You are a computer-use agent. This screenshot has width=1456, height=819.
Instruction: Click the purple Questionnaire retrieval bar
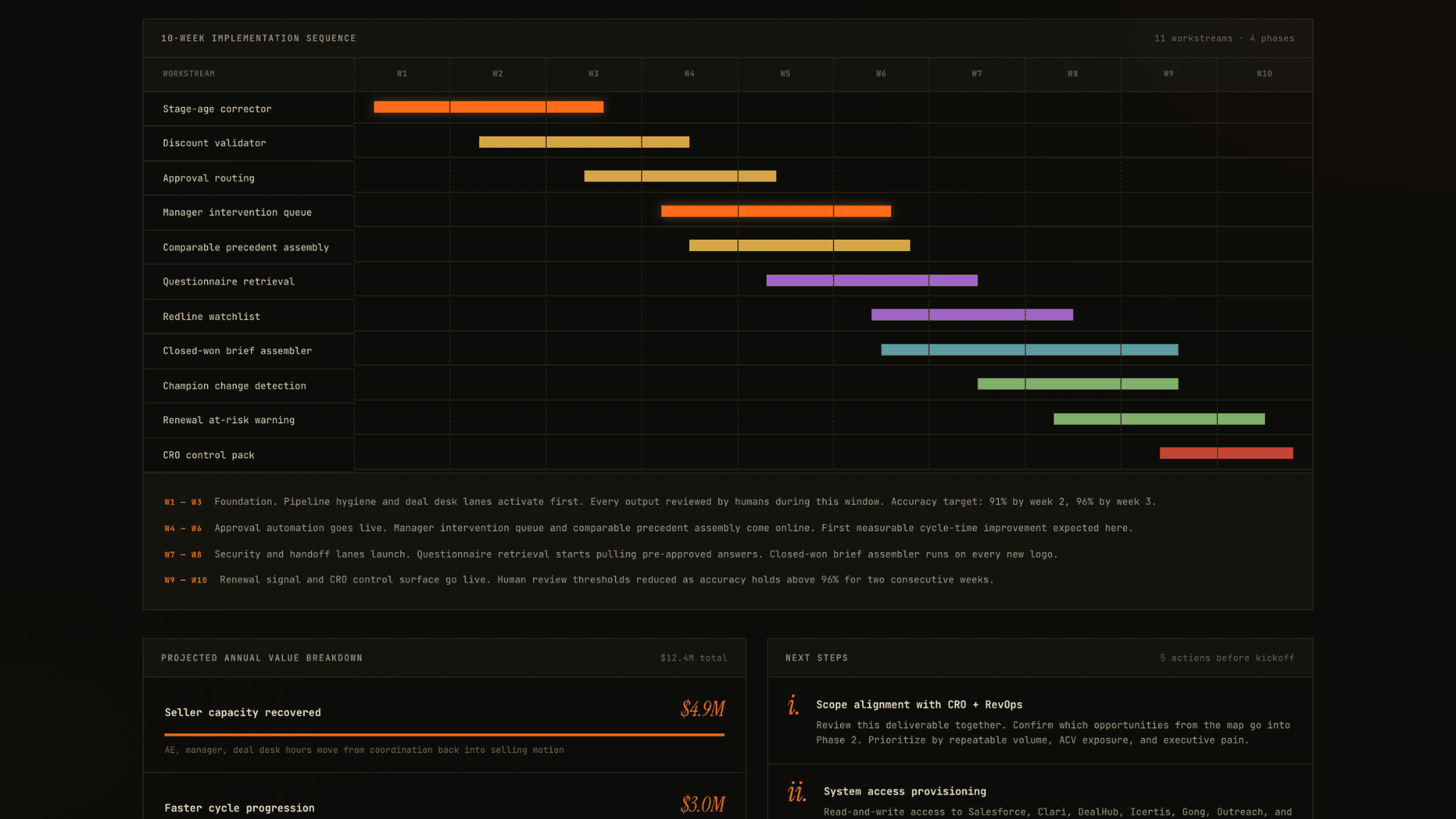click(871, 281)
